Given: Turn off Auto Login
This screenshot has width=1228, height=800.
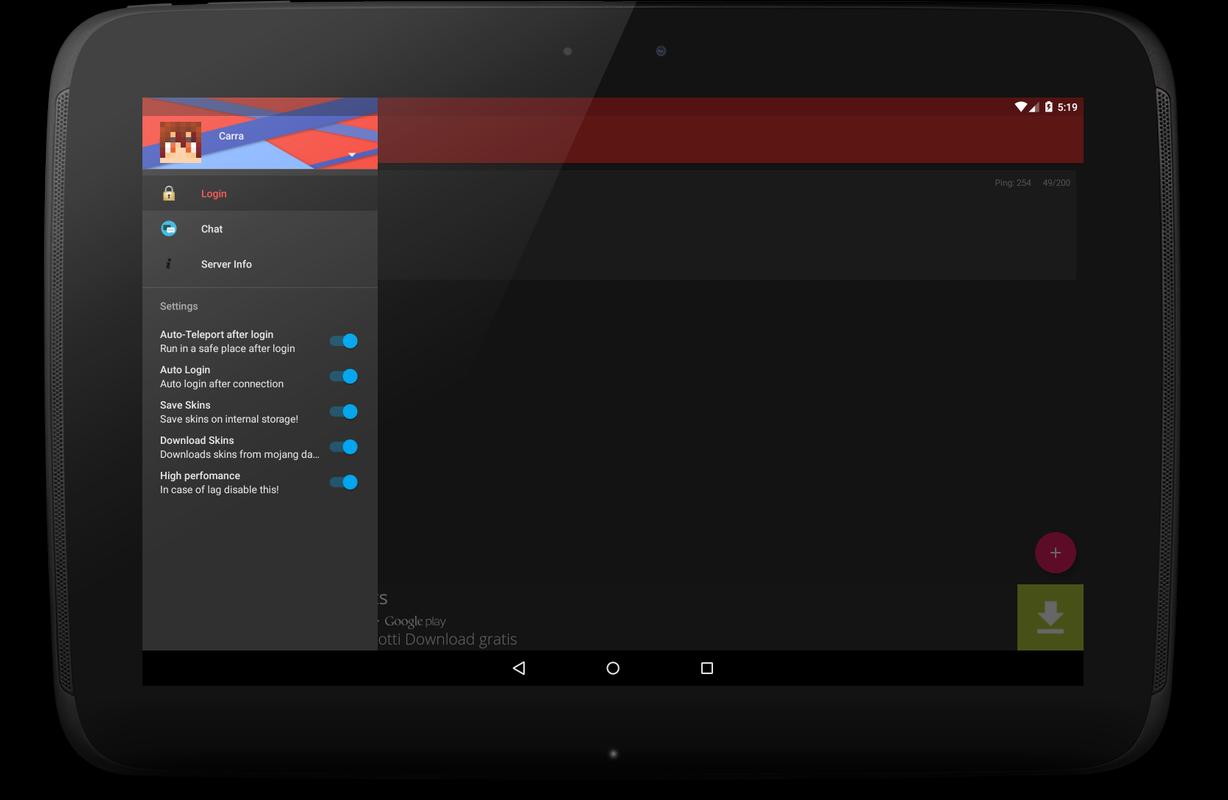Looking at the screenshot, I should (x=343, y=376).
